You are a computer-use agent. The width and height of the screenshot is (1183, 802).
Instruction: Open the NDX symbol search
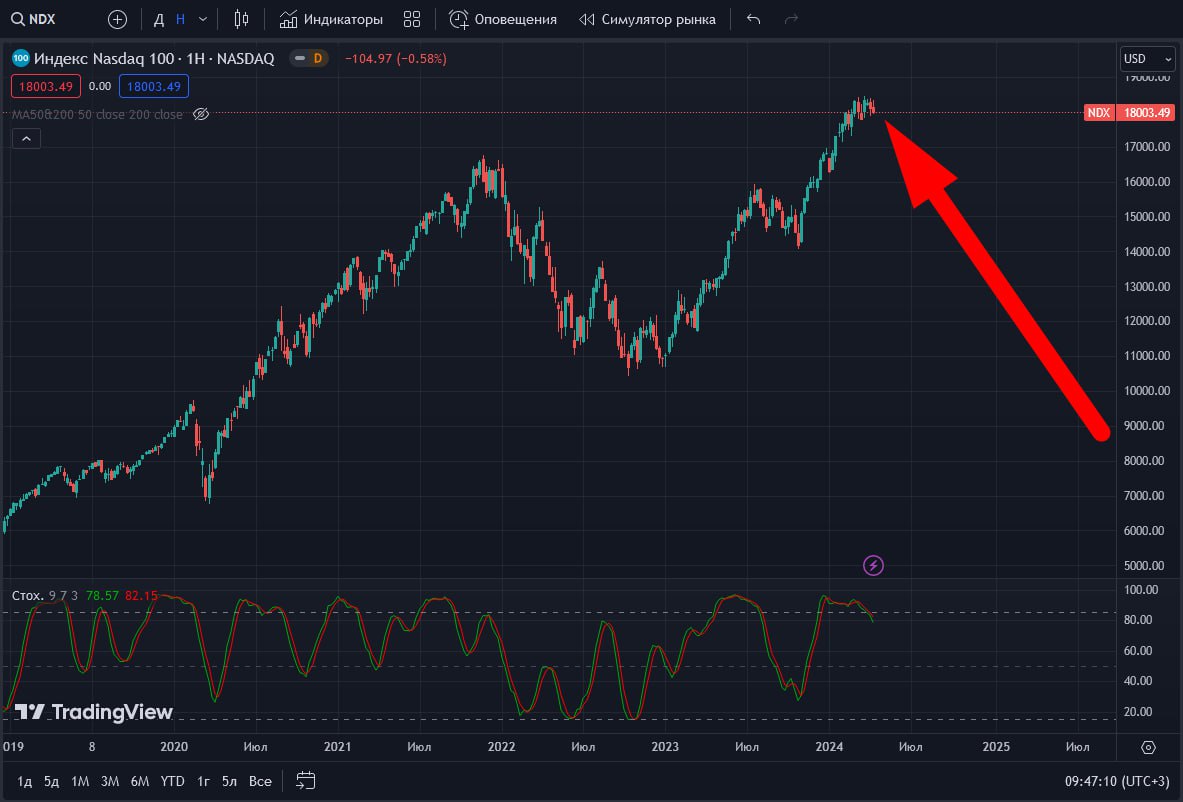click(x=33, y=20)
